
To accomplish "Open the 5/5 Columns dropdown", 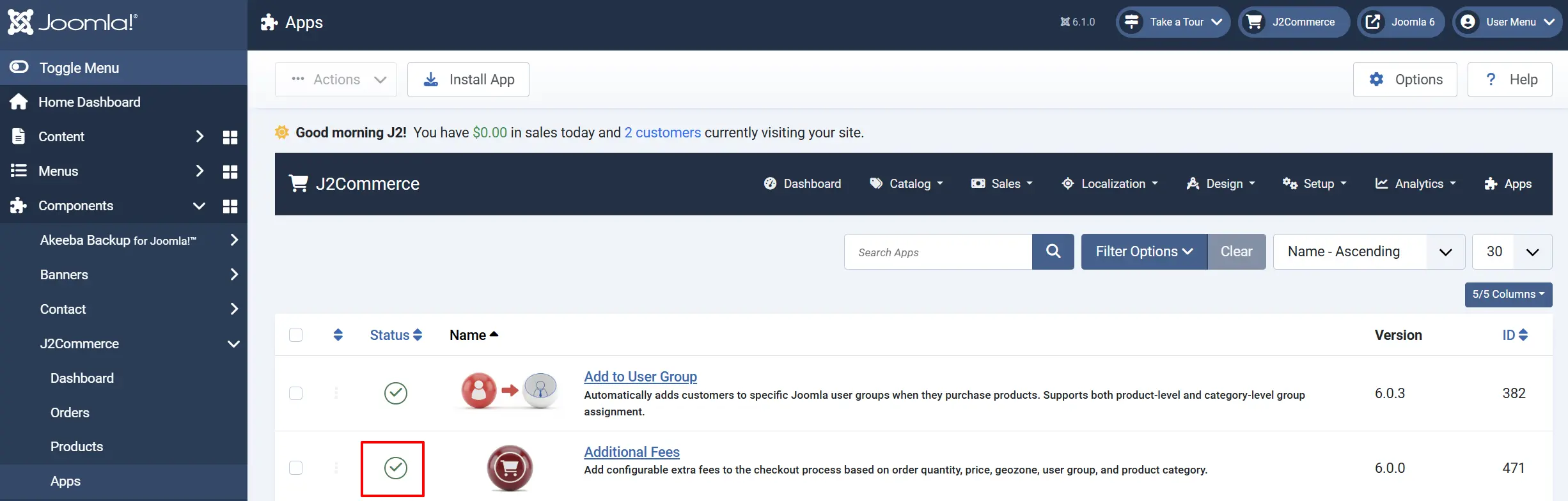I will coord(1509,295).
